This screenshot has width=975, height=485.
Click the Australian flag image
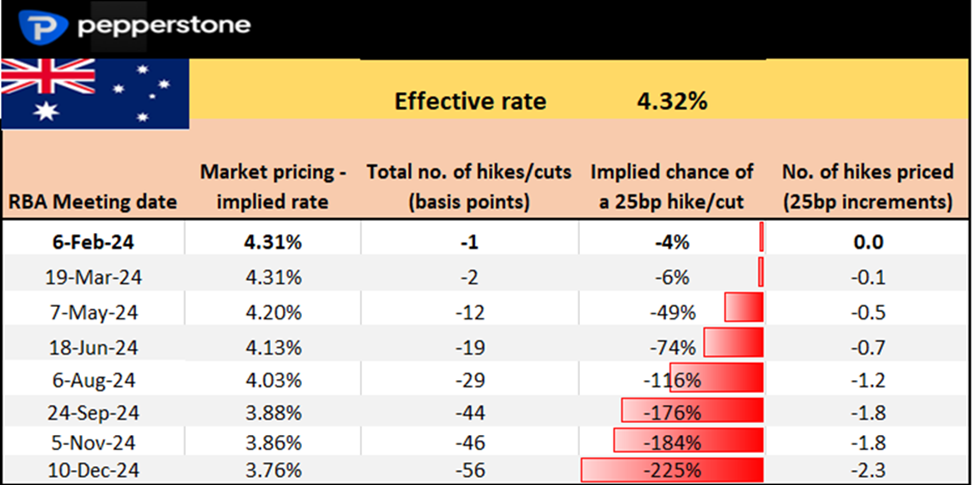tap(95, 93)
